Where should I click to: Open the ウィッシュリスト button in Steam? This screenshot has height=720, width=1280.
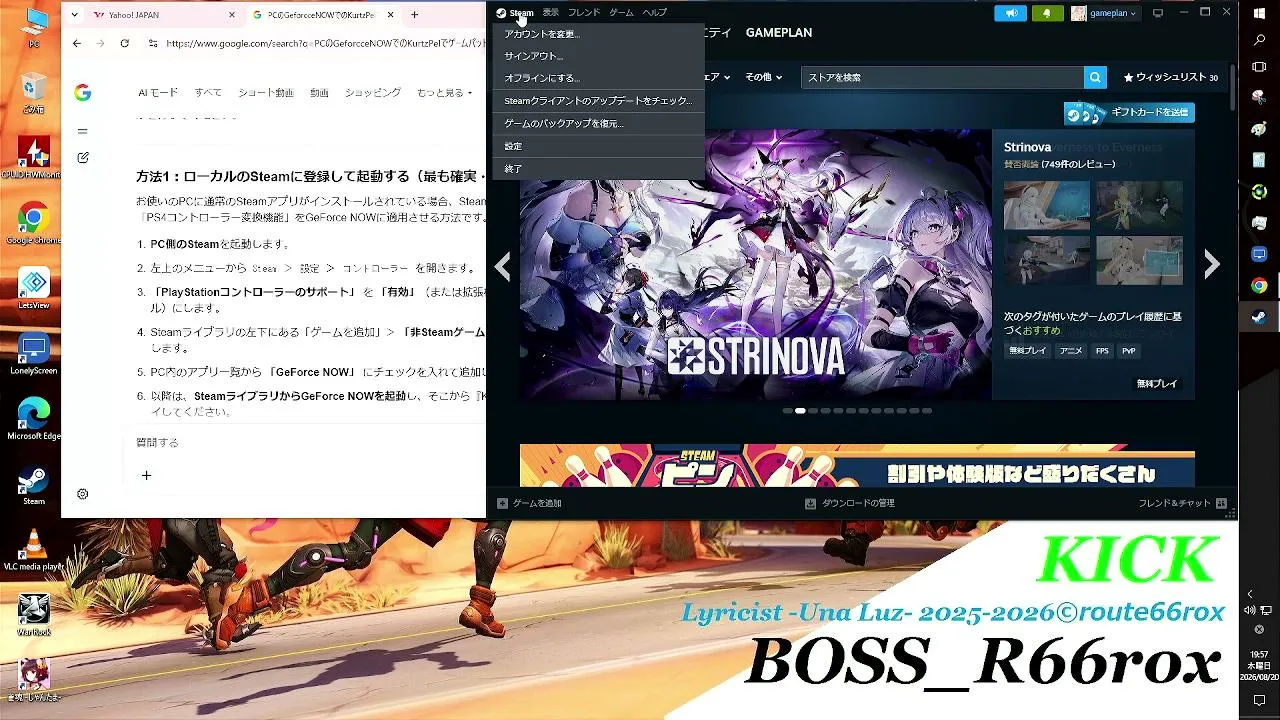[x=1170, y=77]
